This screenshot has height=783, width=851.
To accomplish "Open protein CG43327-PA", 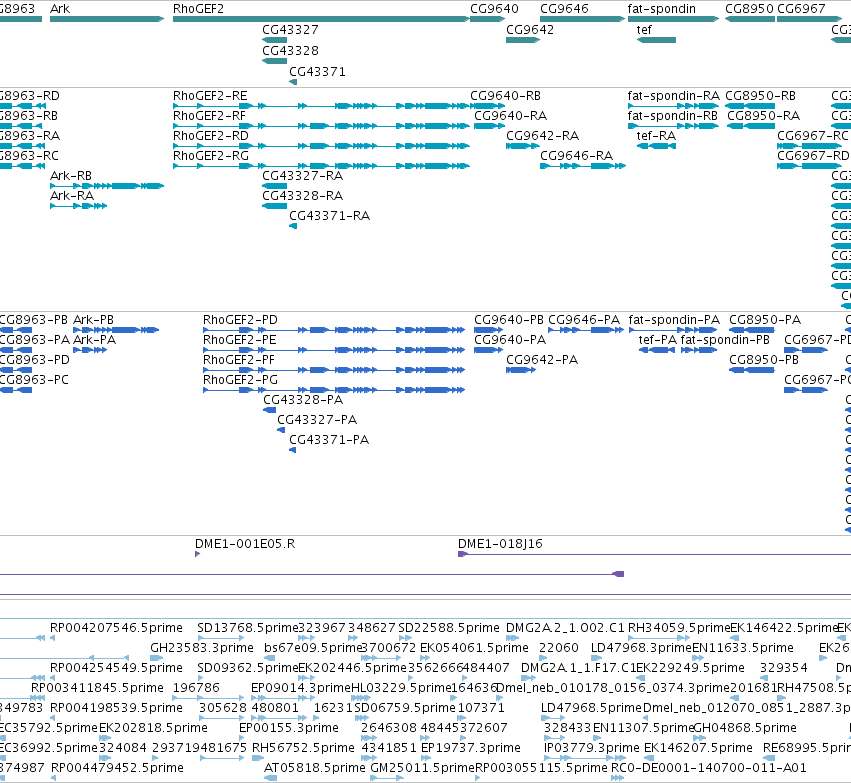I will point(281,430).
